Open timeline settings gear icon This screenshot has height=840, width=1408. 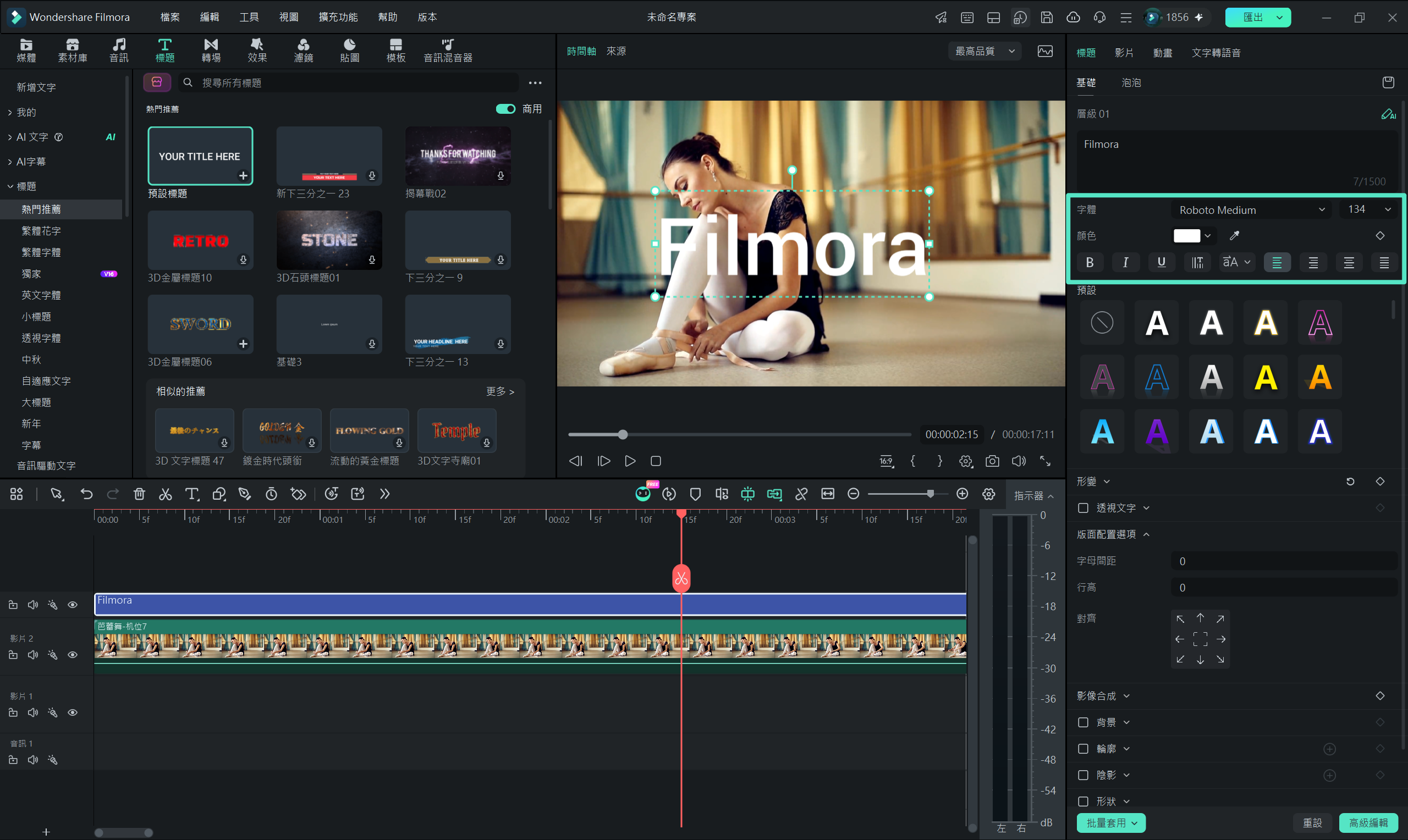coord(988,494)
